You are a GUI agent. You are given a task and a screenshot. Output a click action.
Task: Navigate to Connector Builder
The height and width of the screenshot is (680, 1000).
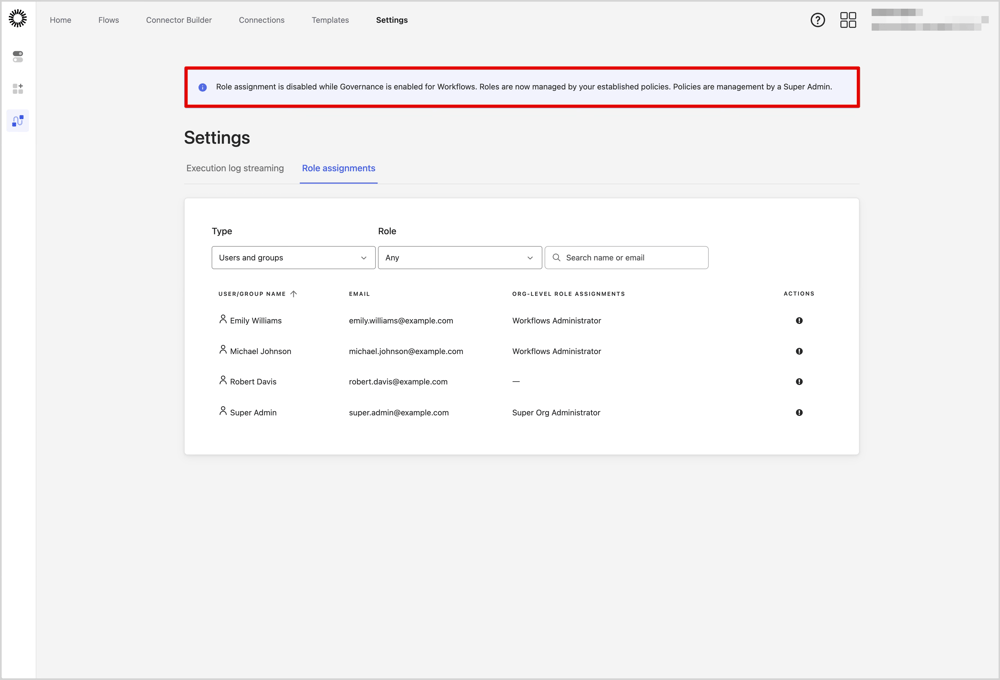[178, 19]
